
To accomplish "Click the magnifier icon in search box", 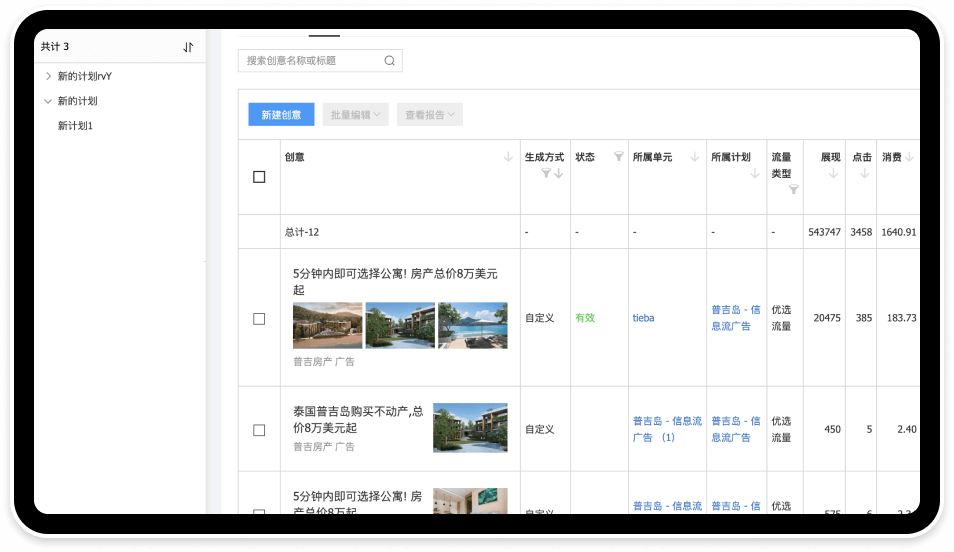I will (x=390, y=61).
